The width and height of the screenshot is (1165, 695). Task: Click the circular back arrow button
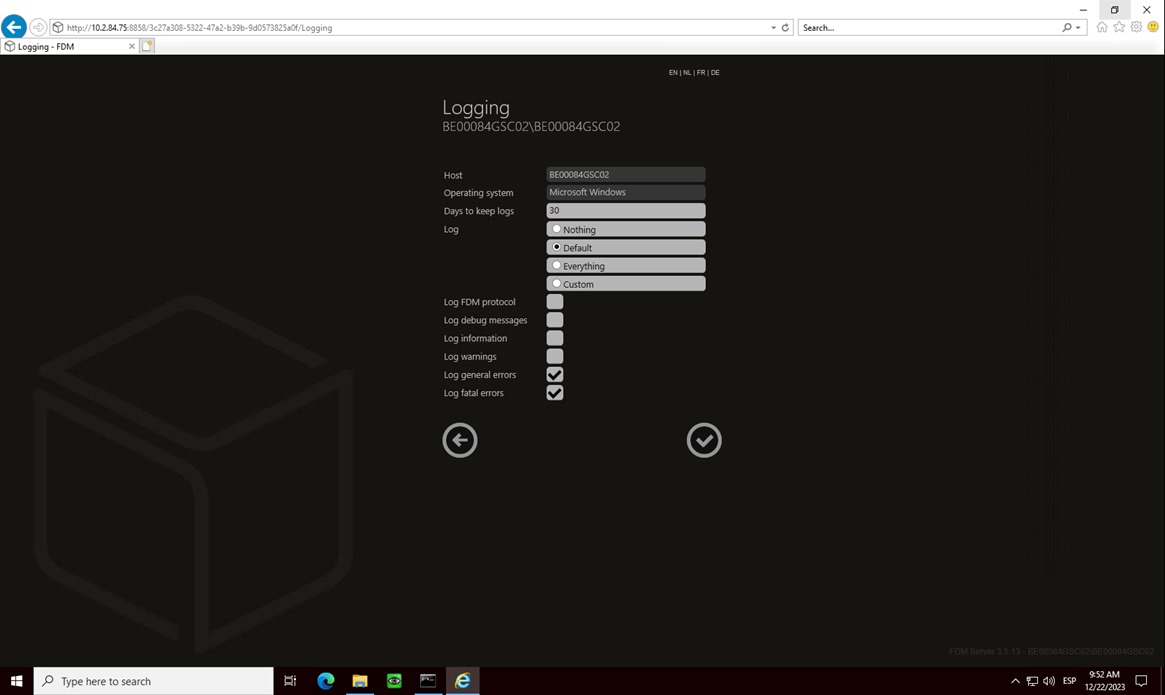click(x=460, y=440)
